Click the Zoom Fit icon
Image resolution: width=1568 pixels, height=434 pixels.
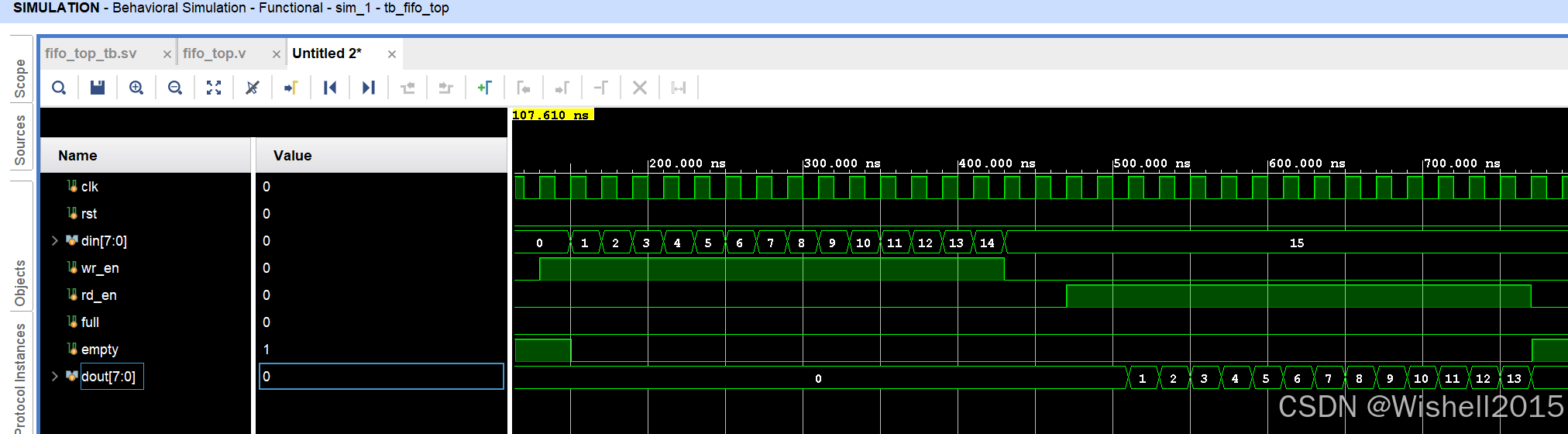tap(214, 88)
